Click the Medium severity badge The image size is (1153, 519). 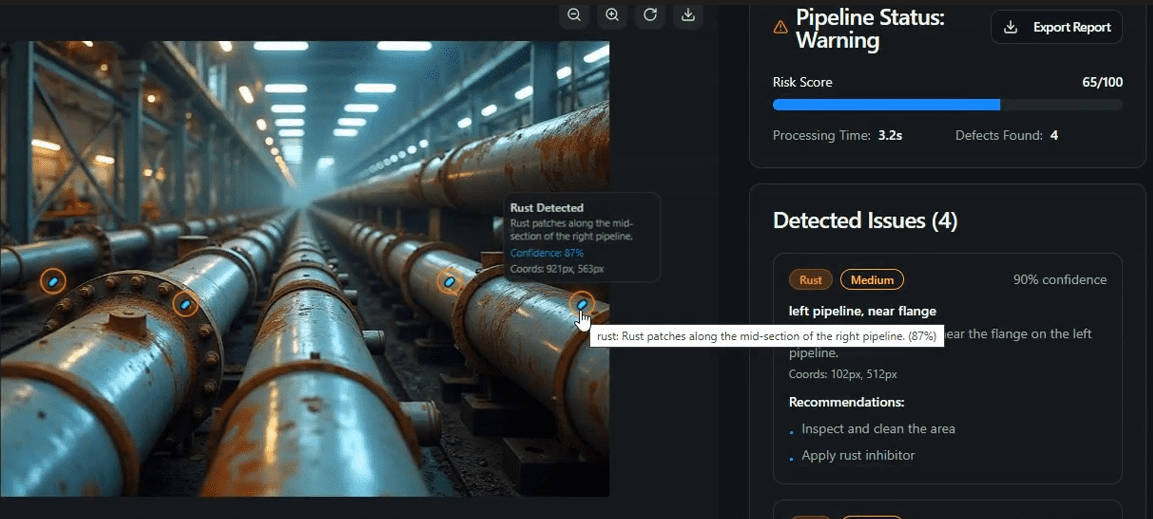tap(872, 280)
